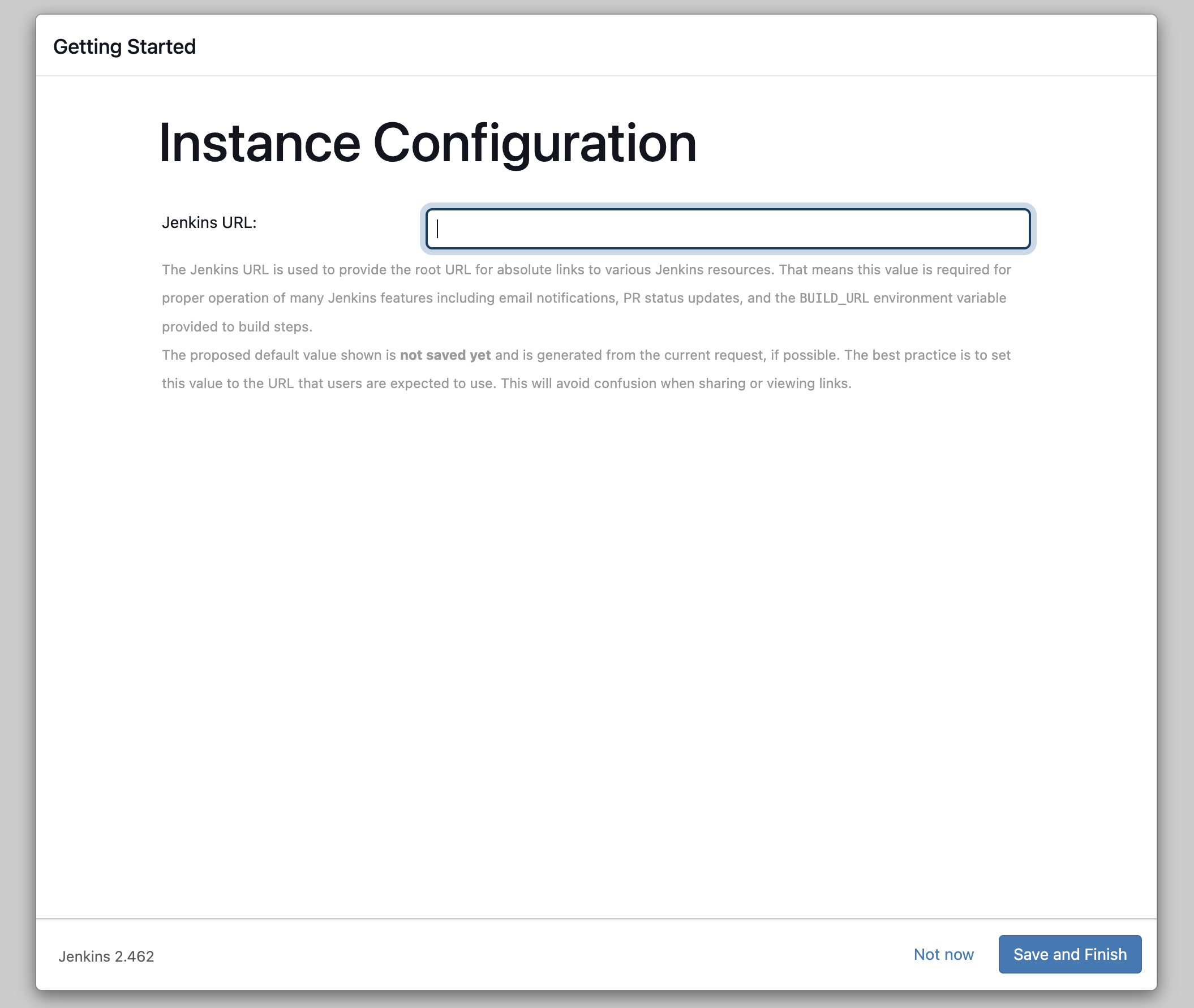Screen dimensions: 1194x1008
Task: Click the word 'Configuration' in the main heading
Action: [534, 144]
